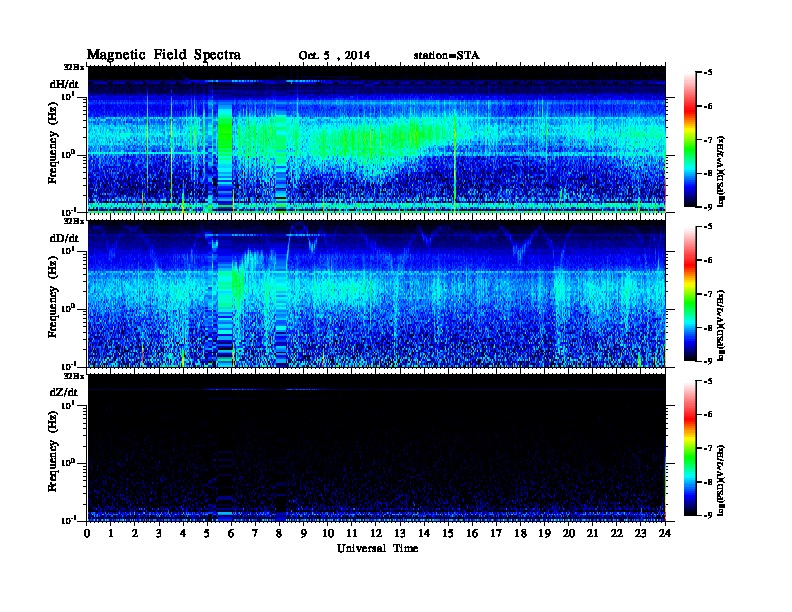
Task: Click hour 9 tick label on the Universal Time axis
Action: coord(304,534)
